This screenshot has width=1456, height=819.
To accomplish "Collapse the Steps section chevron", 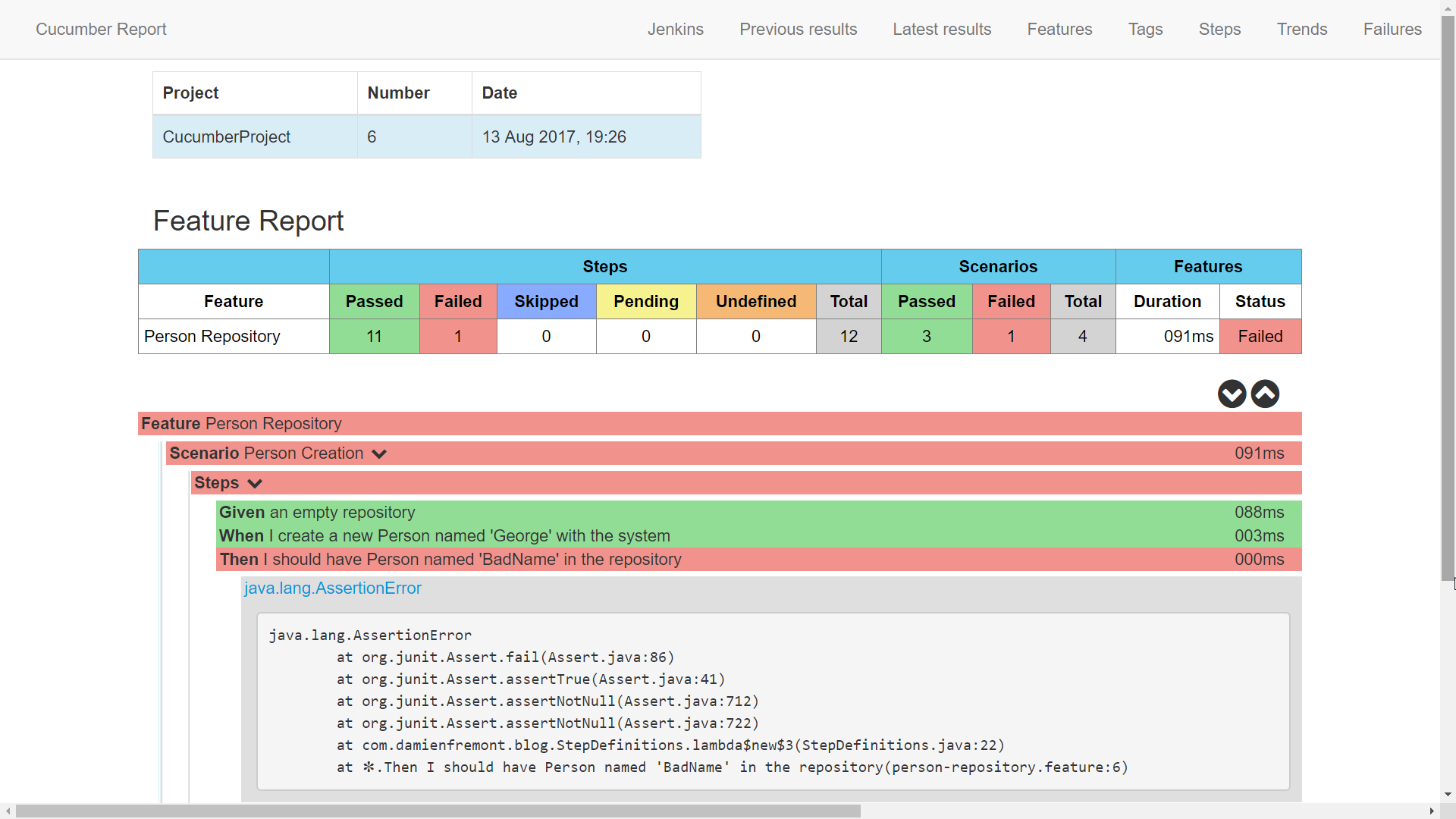I will [255, 483].
